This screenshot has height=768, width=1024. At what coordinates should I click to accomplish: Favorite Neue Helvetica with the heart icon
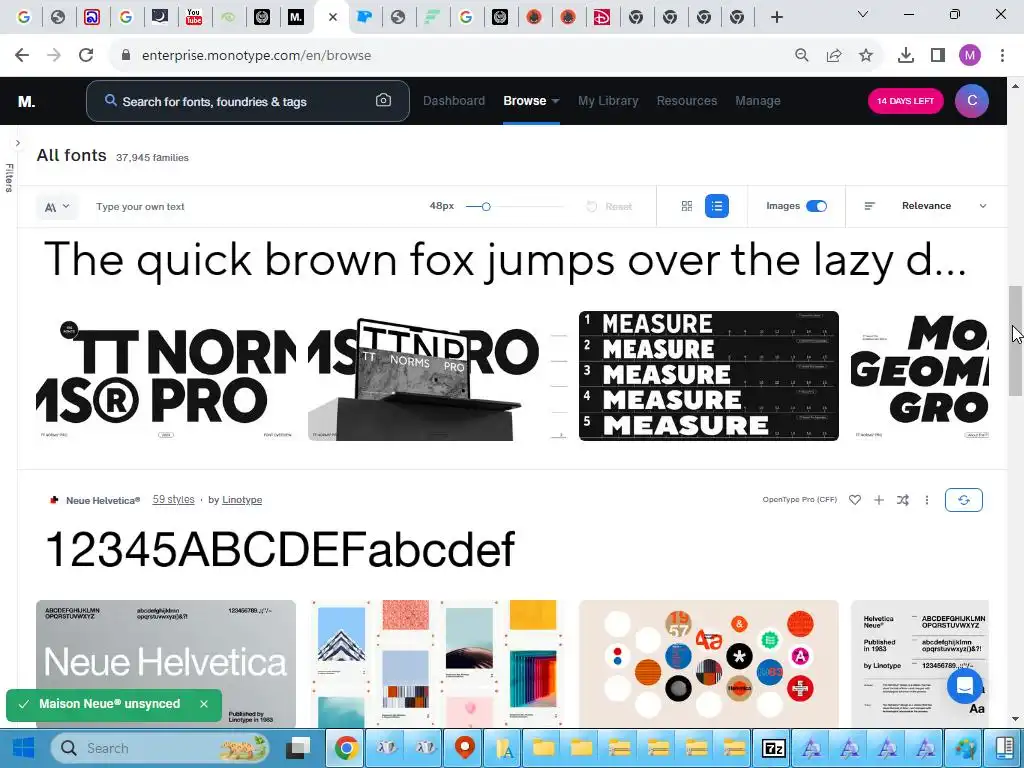click(x=854, y=500)
